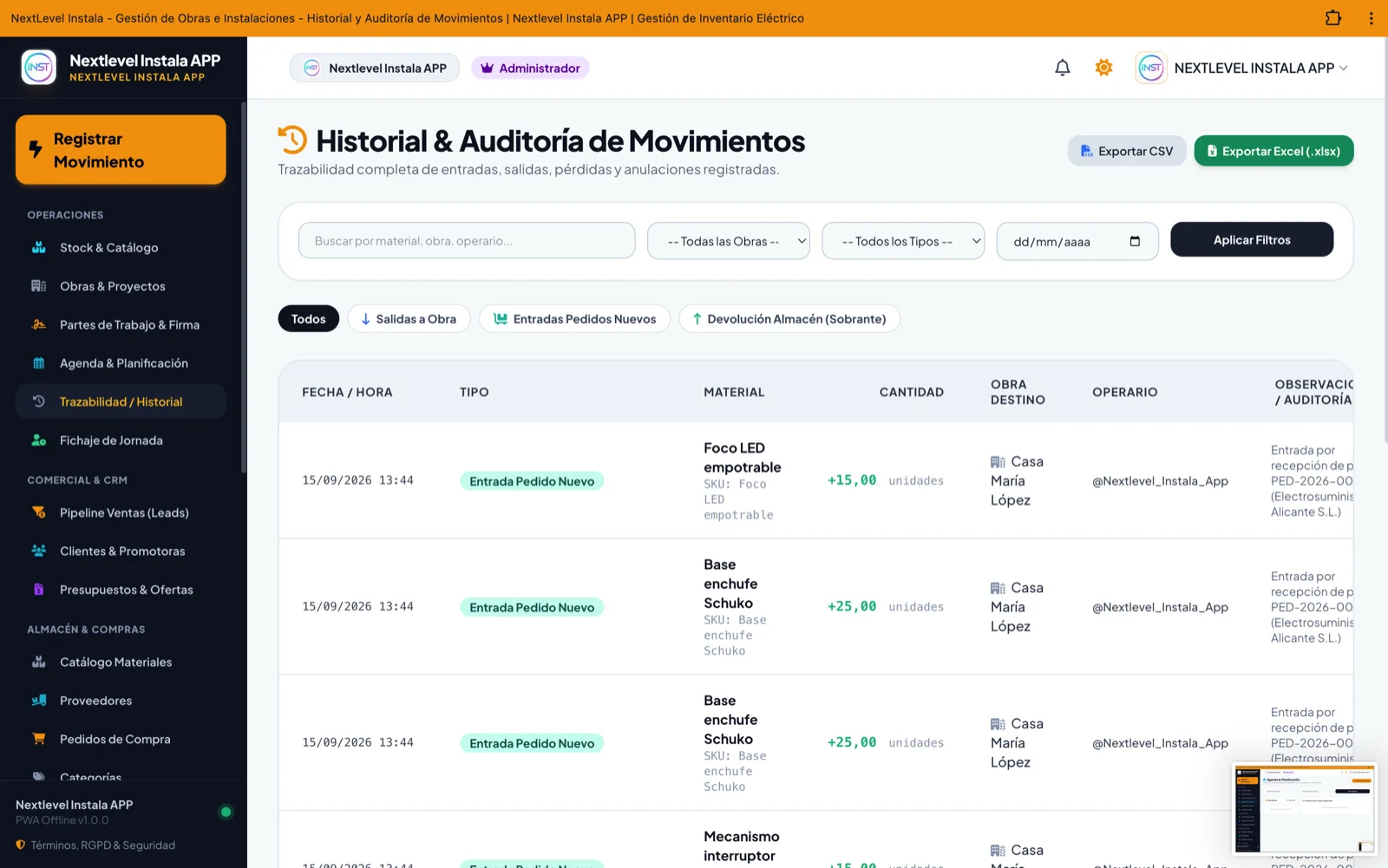Screen dimensions: 1388x868
Task: Click the Foco LED empotrable material name
Action: 743,458
